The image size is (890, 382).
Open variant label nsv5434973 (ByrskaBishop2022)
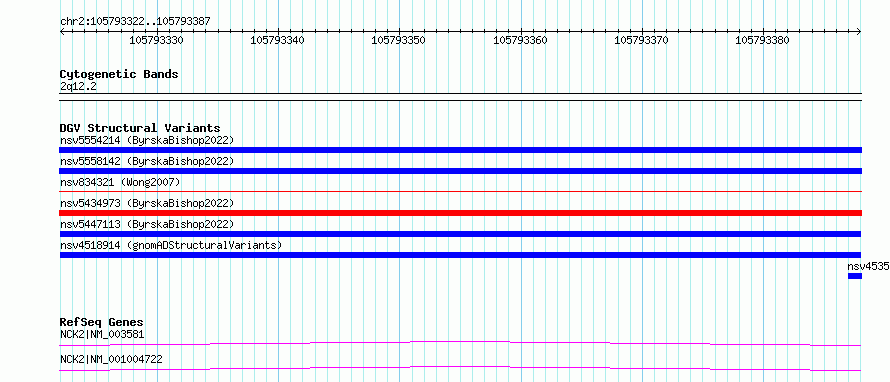pyautogui.click(x=146, y=203)
